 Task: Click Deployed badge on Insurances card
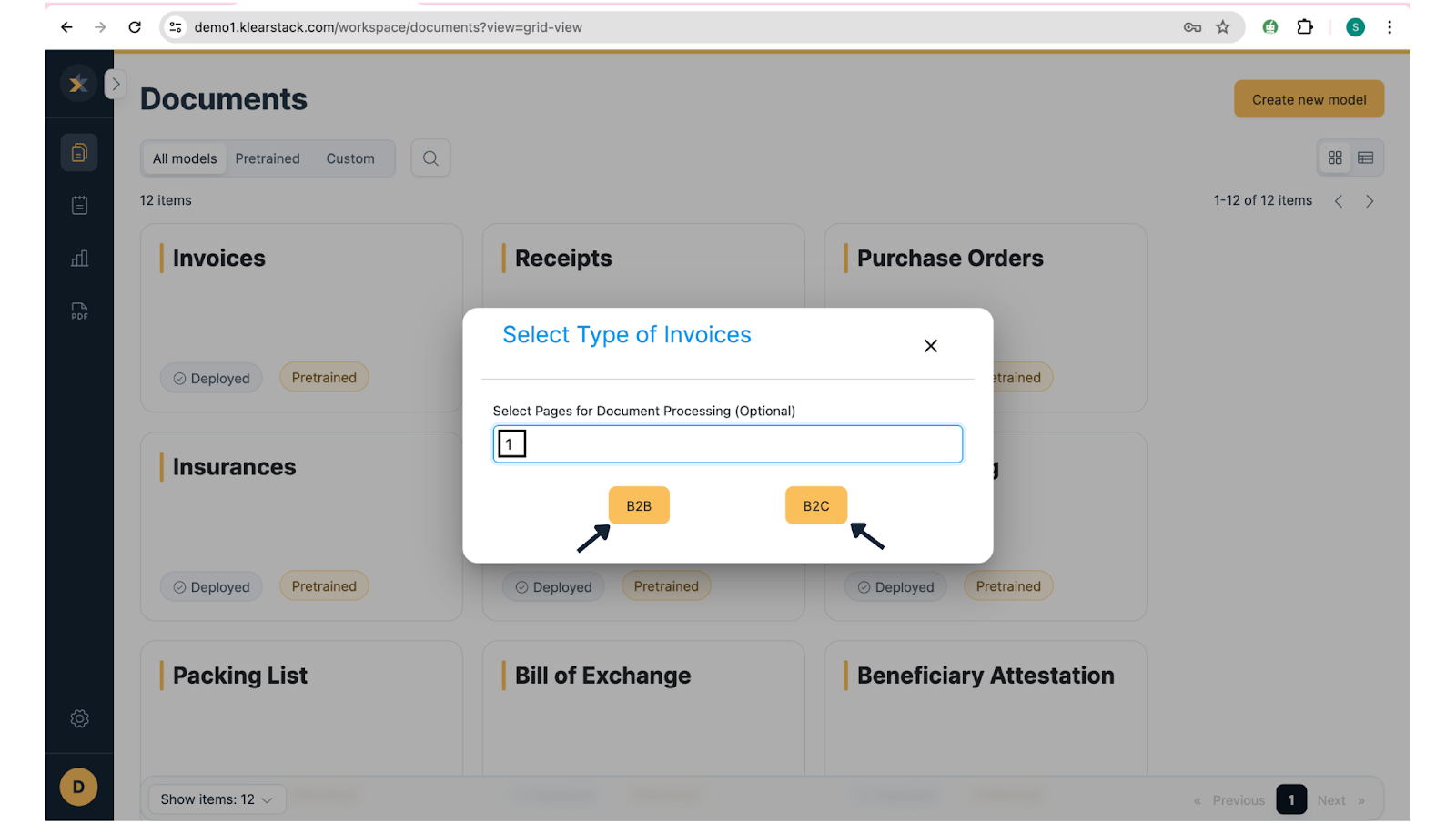coord(211,586)
